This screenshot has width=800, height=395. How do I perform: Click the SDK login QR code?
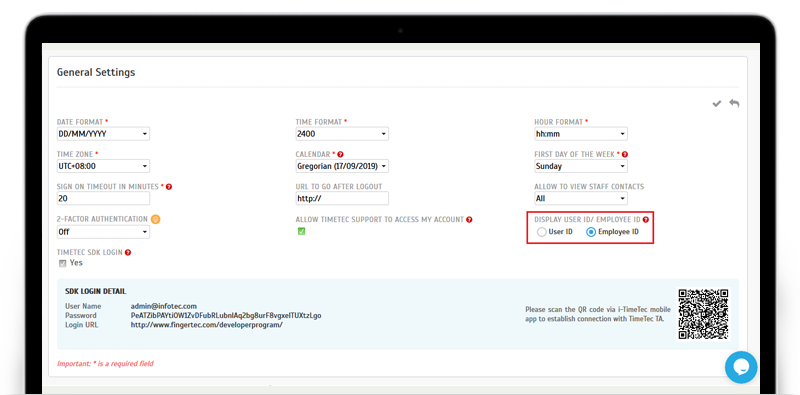click(704, 314)
